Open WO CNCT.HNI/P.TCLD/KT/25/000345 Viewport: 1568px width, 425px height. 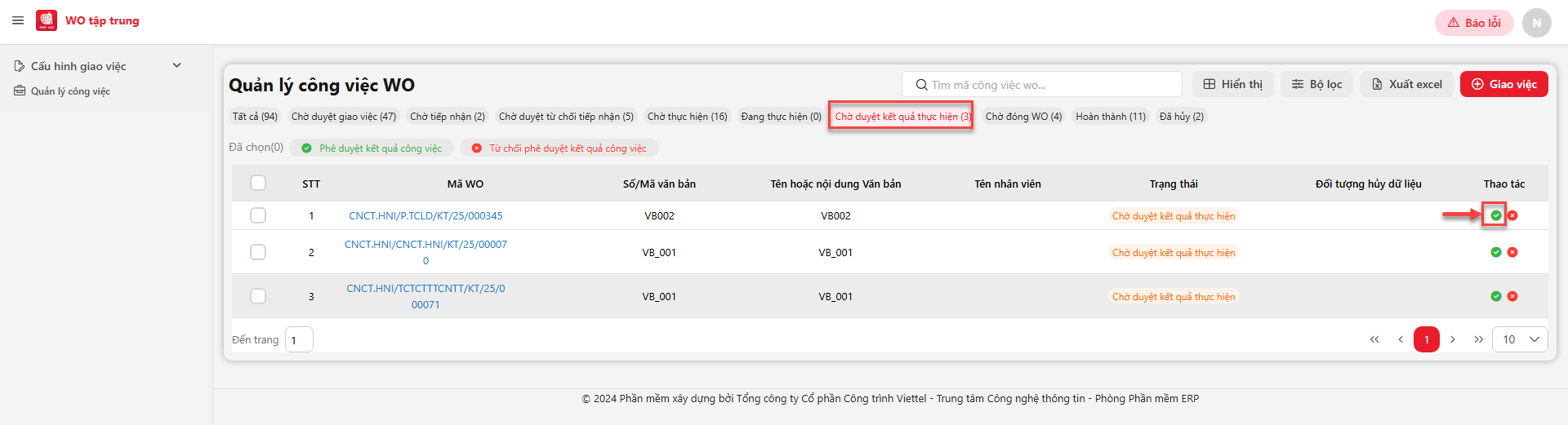tap(425, 216)
